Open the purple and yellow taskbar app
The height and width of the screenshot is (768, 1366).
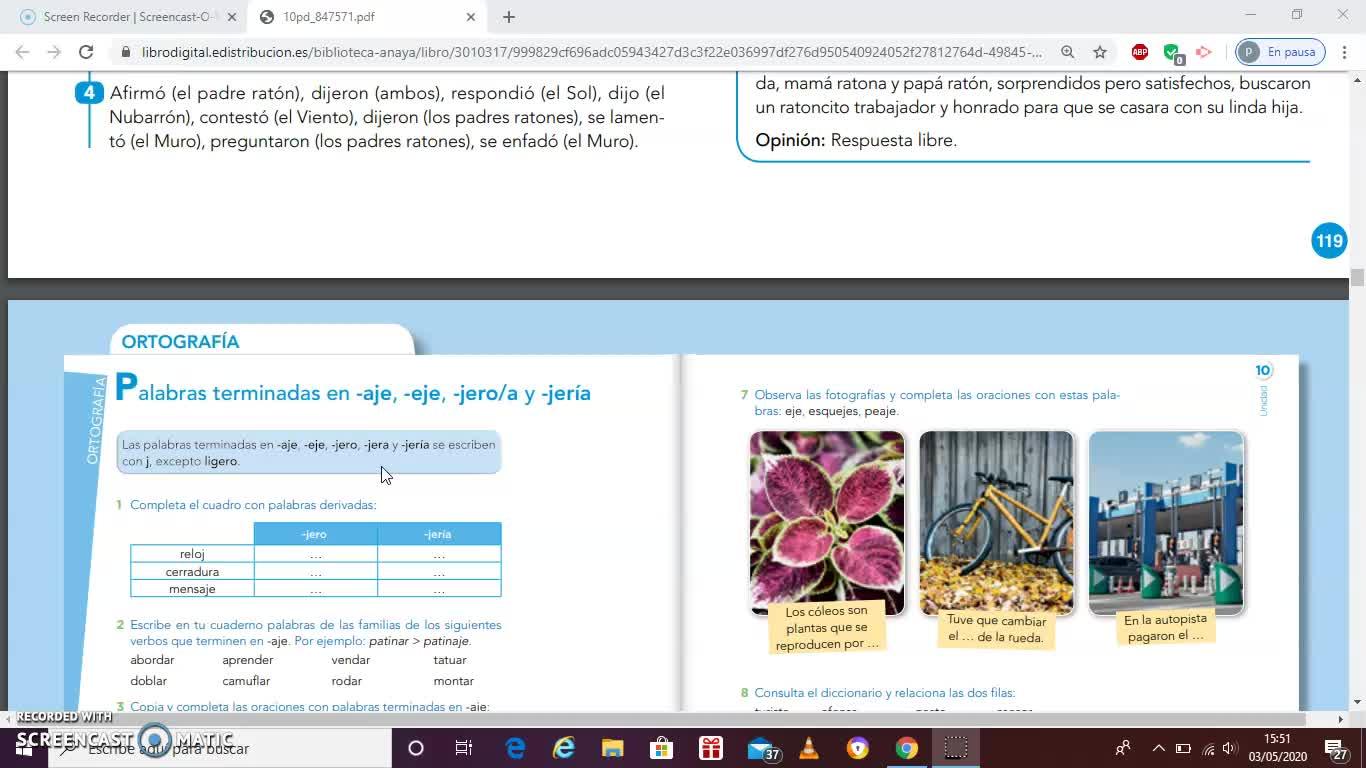click(858, 748)
